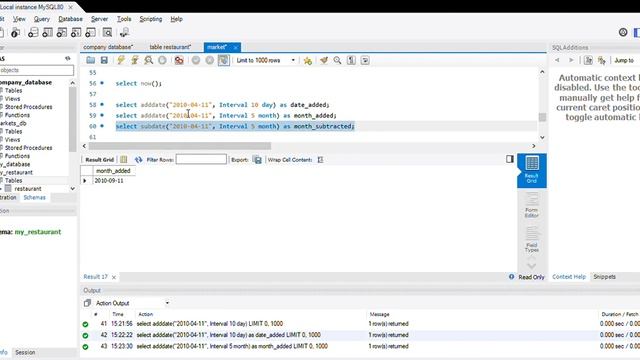Open find panel with magnifier icon
This screenshot has height=360, width=640.
tap(337, 60)
